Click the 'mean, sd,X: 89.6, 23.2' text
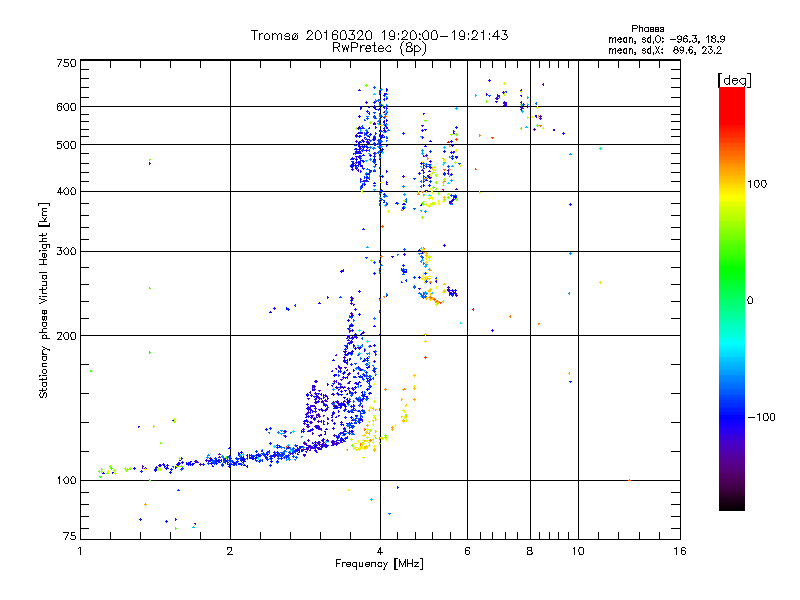Screen dimensions: 800x600 point(665,50)
